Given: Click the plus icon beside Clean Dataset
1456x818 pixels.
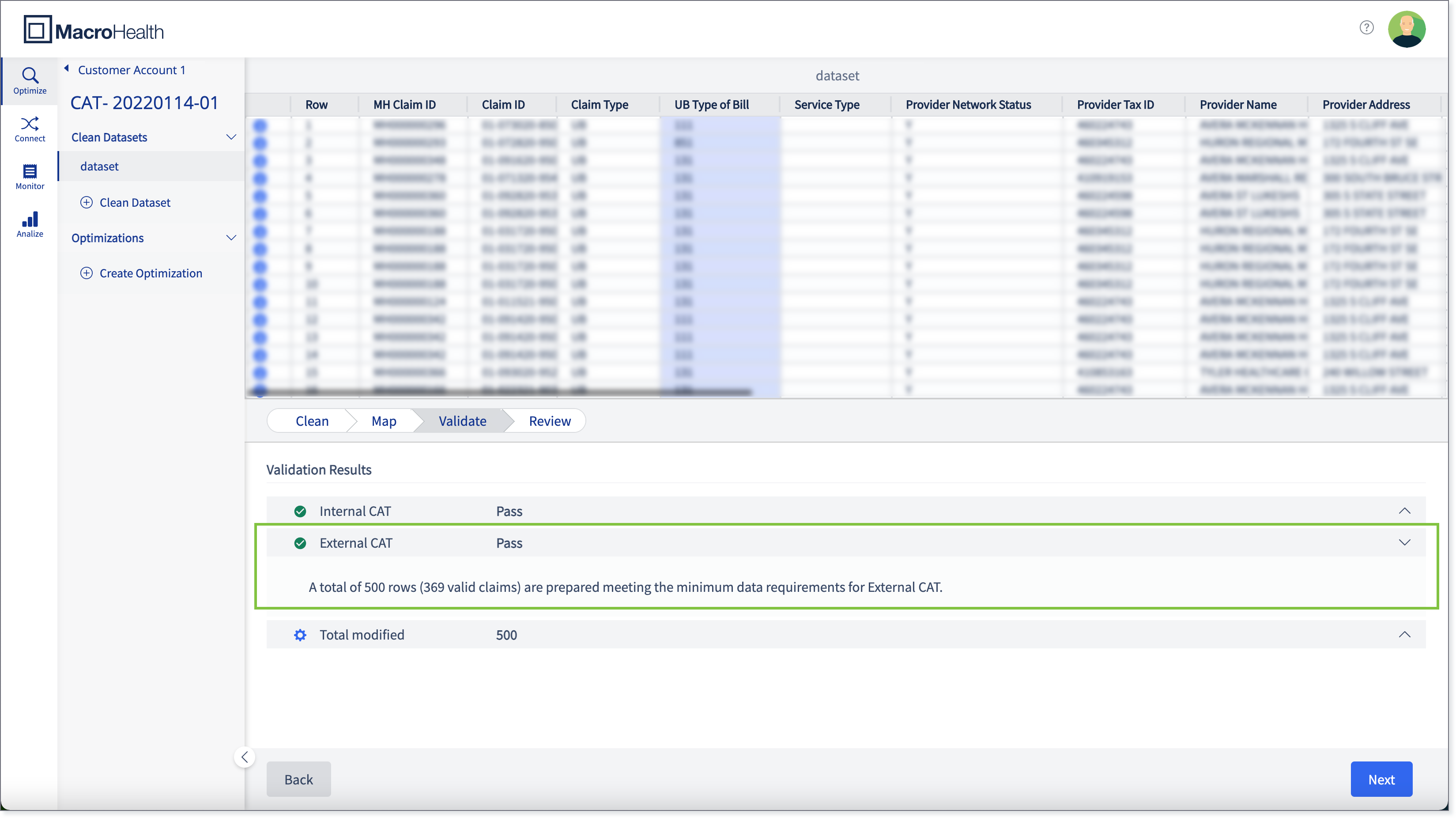Looking at the screenshot, I should click(x=86, y=202).
